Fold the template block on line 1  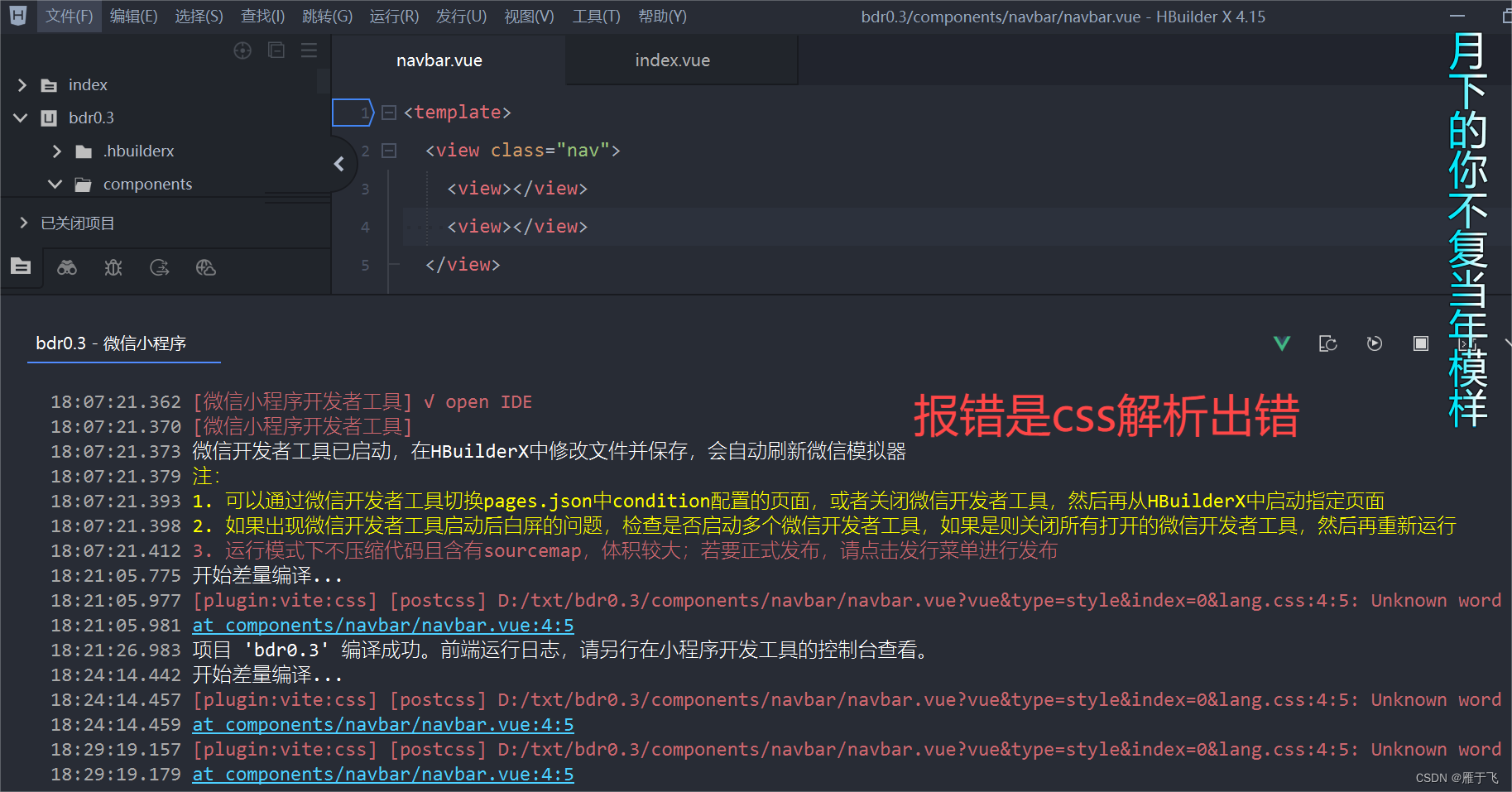389,113
